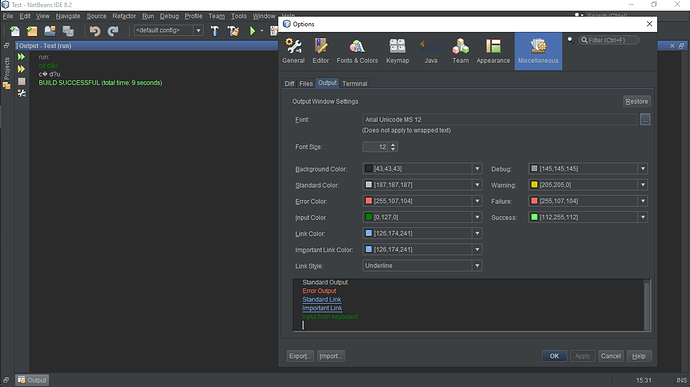Screen dimensions: 690x387
Task: Expand the Input Color dropdown
Action: click(477, 217)
